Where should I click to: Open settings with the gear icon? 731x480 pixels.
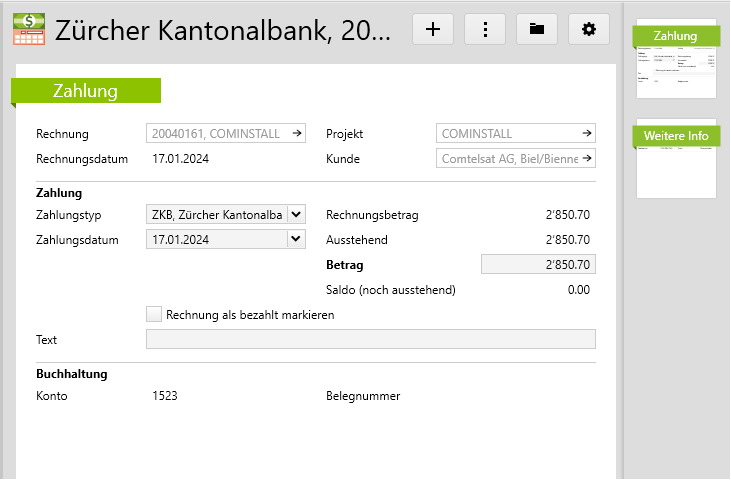589,29
